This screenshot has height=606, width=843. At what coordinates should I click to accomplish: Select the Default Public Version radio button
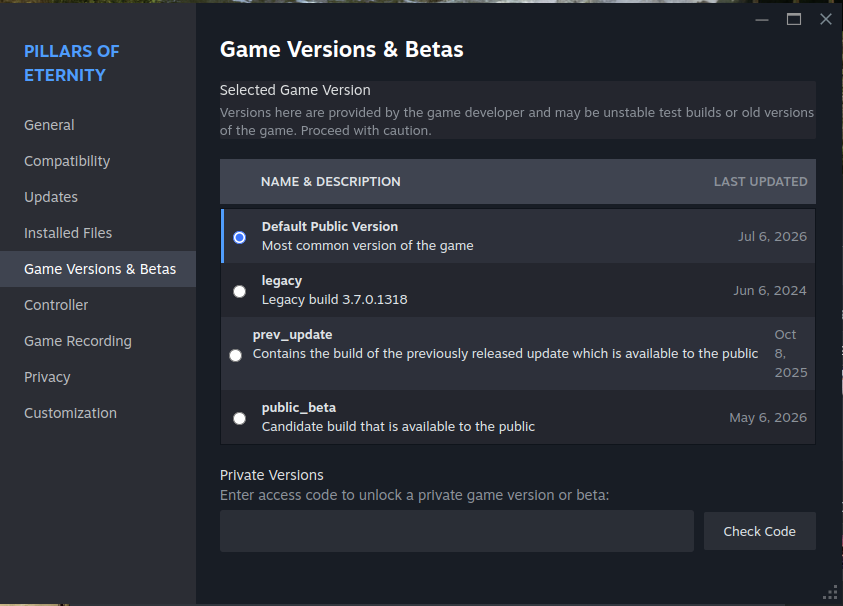(239, 237)
